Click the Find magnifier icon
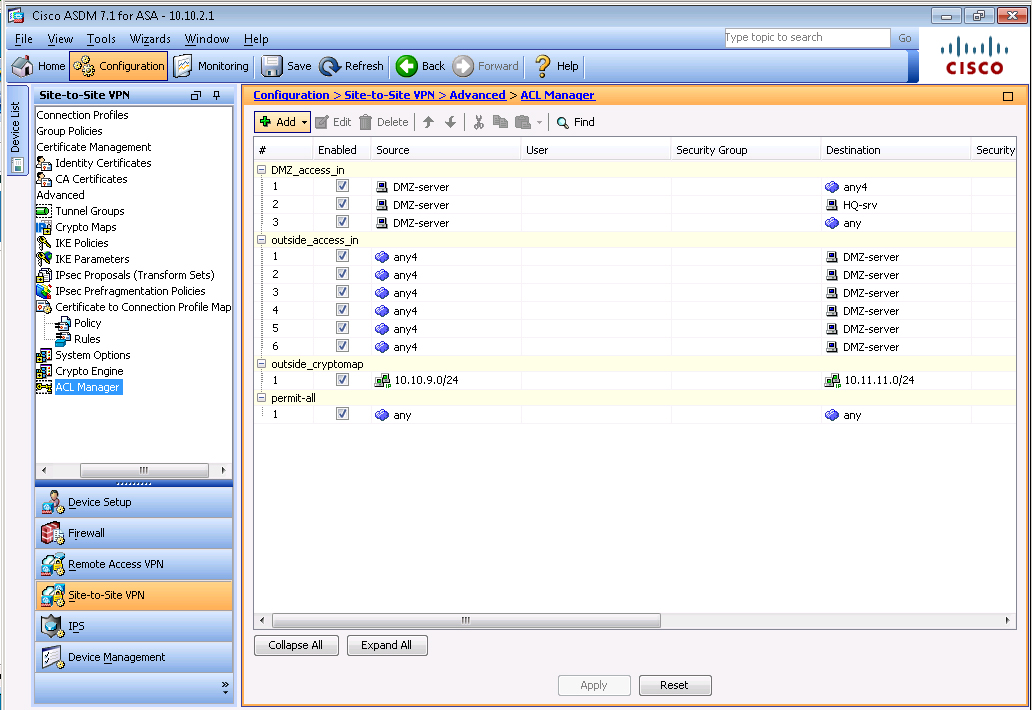1032x710 pixels. click(x=564, y=122)
